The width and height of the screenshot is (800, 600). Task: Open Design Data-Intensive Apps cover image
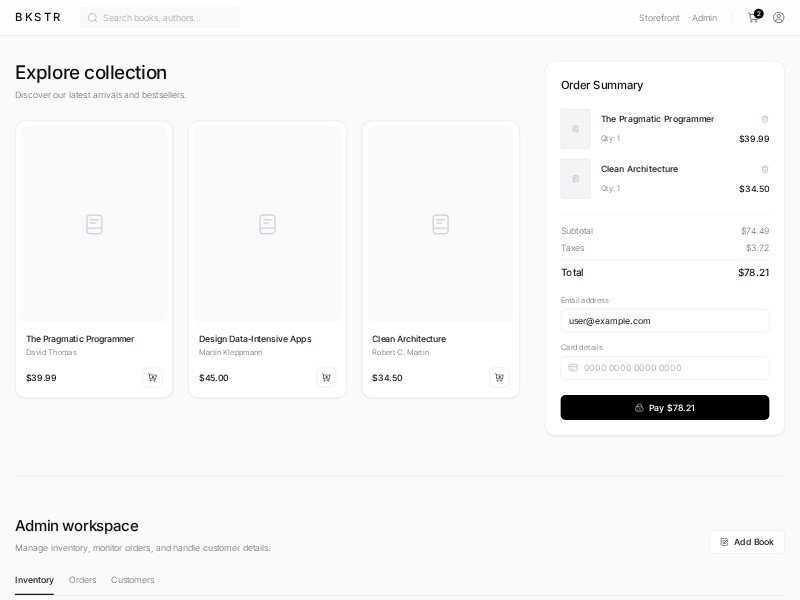(267, 224)
